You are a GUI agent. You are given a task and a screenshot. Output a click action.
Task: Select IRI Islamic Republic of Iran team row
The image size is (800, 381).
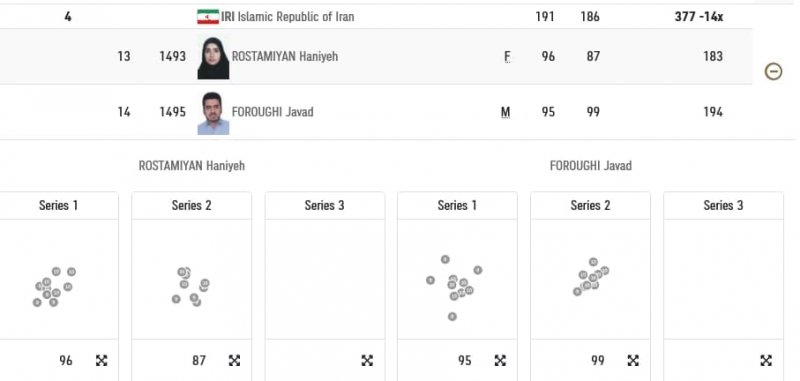(x=376, y=17)
